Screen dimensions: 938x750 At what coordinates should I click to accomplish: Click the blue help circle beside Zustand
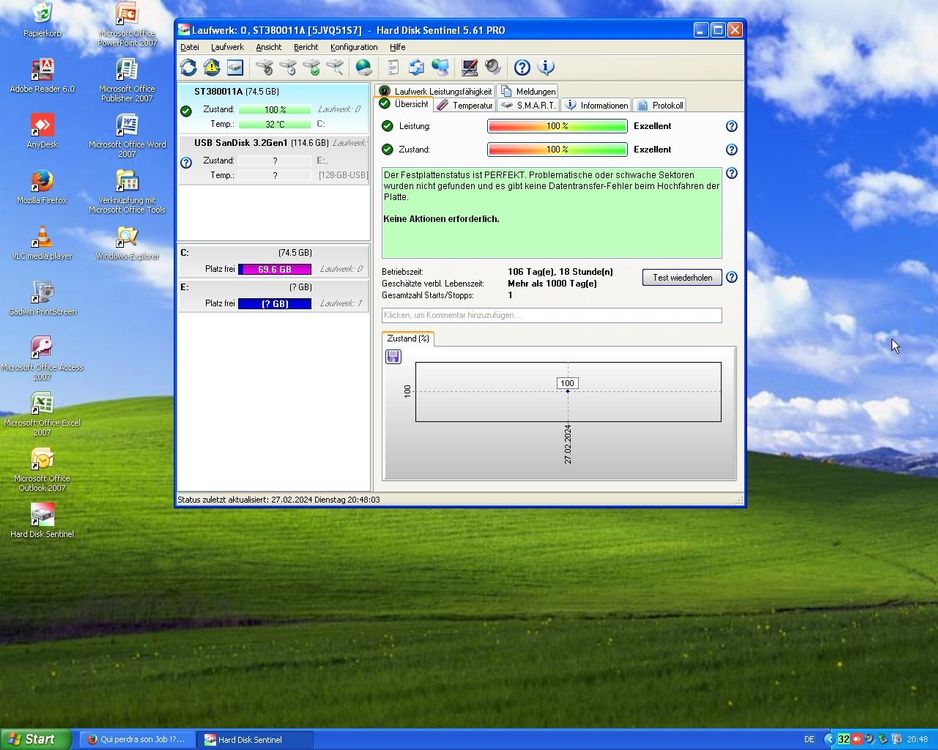(x=731, y=149)
